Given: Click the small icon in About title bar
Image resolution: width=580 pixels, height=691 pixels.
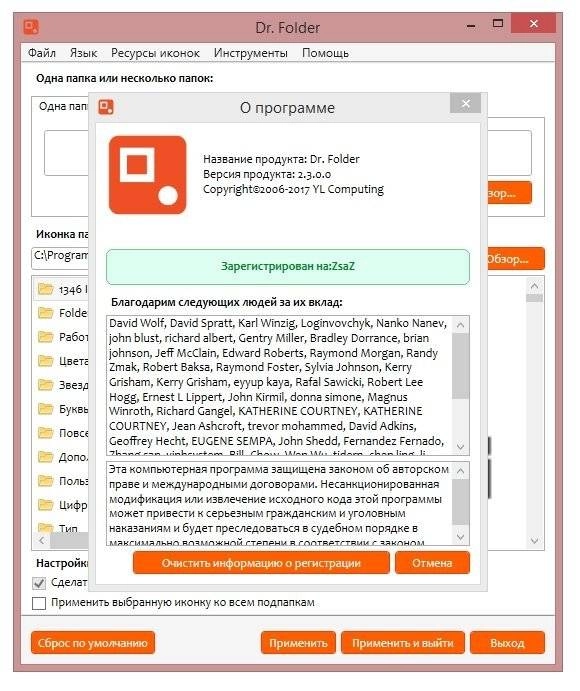Looking at the screenshot, I should click(106, 107).
